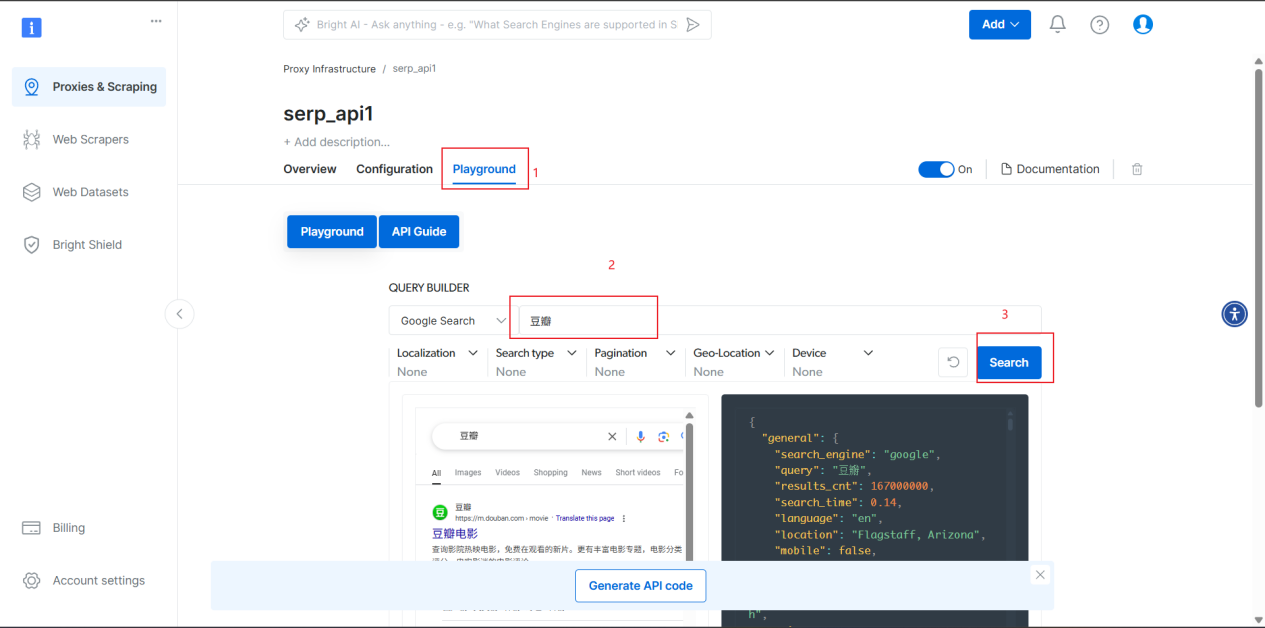The image size is (1265, 628).
Task: Open the help question mark icon
Action: [1100, 25]
